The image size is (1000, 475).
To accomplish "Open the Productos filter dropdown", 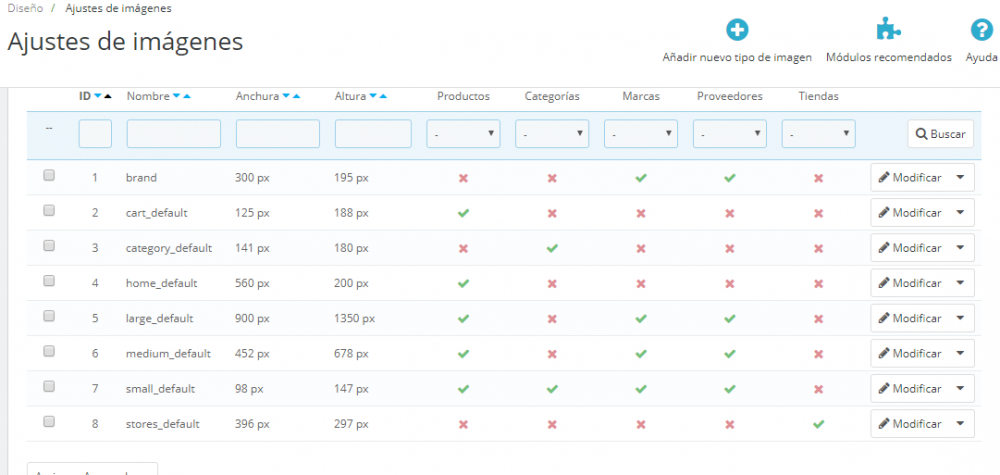I will click(x=463, y=134).
